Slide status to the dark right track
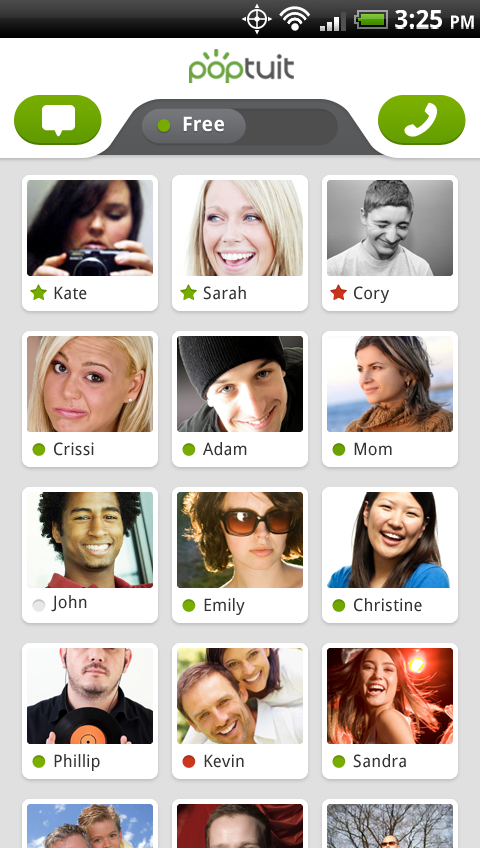This screenshot has height=848, width=480. tap(292, 126)
